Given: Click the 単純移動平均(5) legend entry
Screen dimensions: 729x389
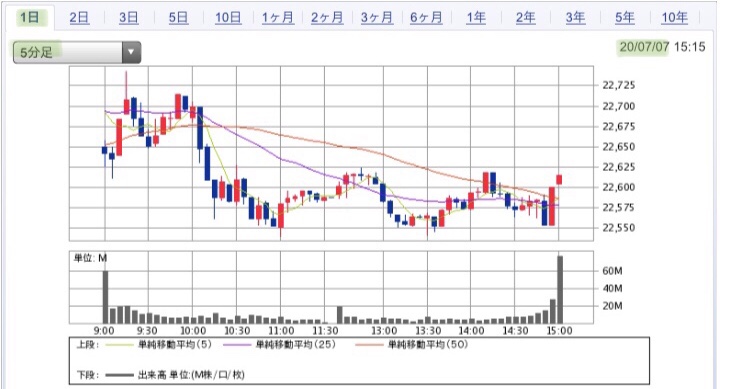Looking at the screenshot, I should pos(159,345).
